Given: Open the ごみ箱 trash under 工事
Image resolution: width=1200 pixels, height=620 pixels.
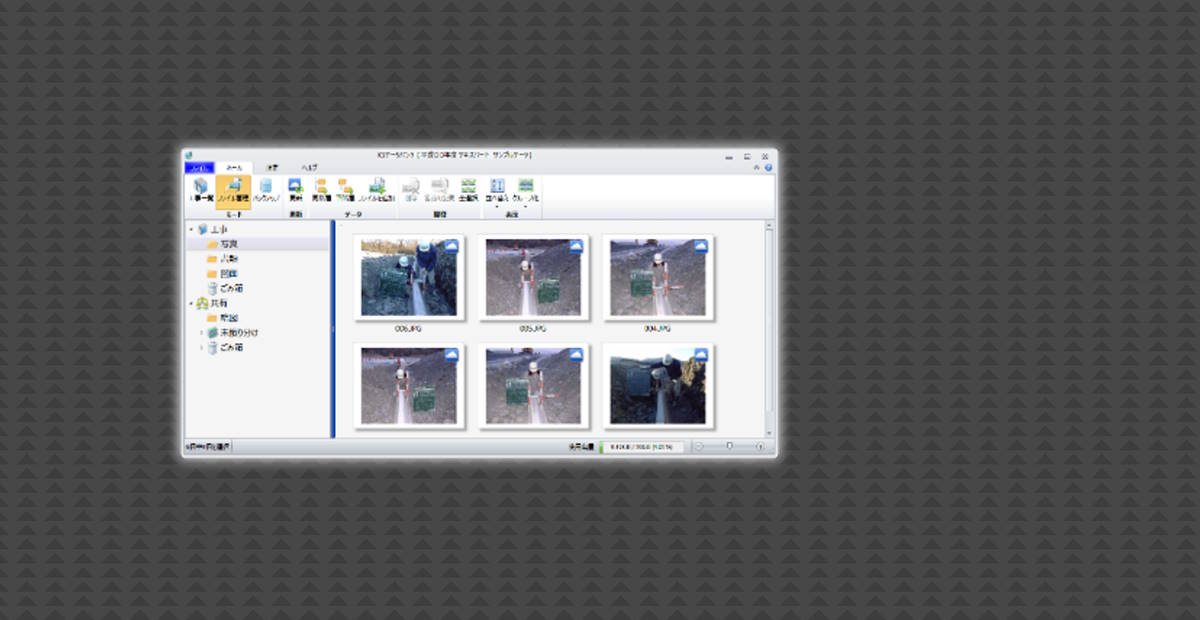Looking at the screenshot, I should [x=231, y=288].
